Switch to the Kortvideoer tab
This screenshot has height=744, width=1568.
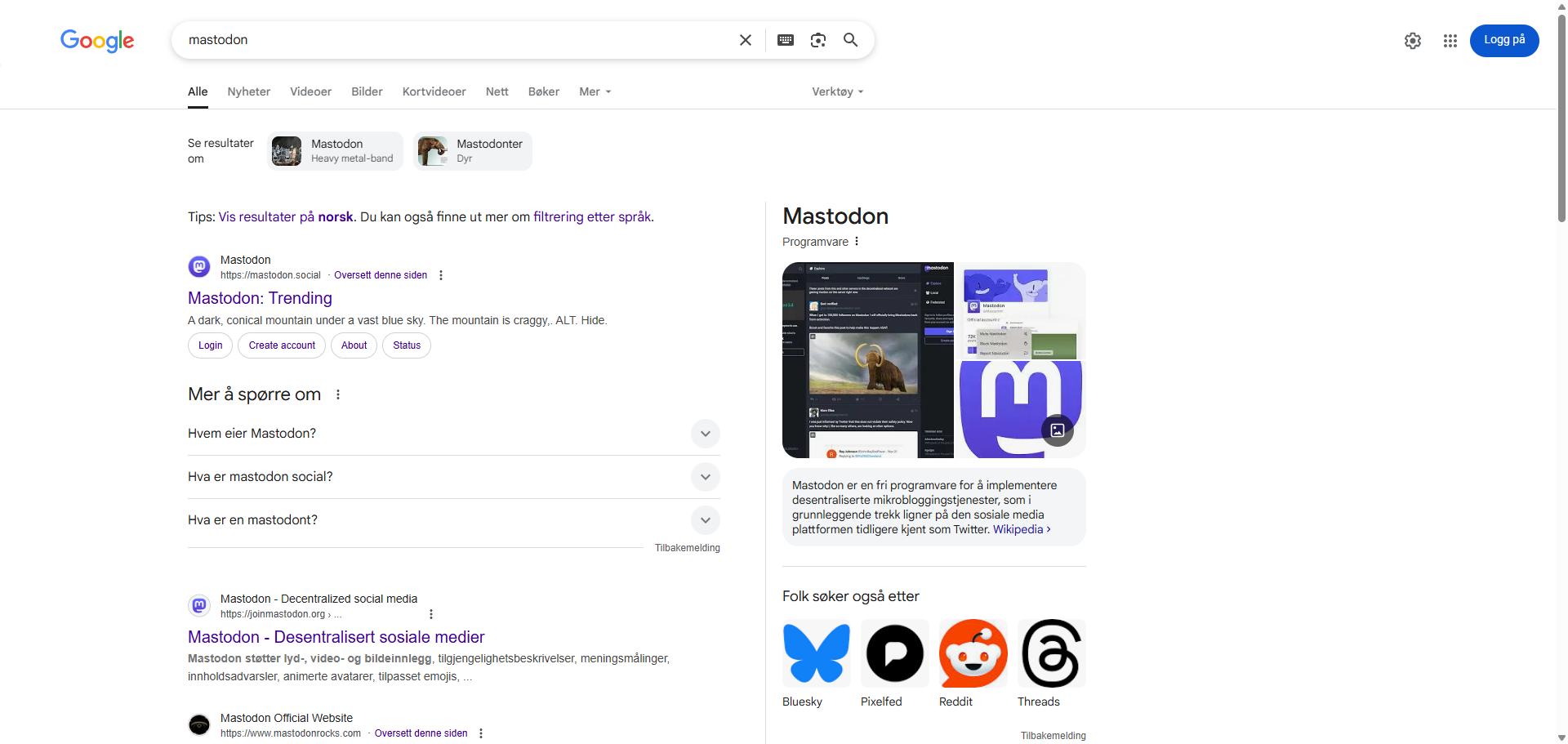[x=434, y=91]
